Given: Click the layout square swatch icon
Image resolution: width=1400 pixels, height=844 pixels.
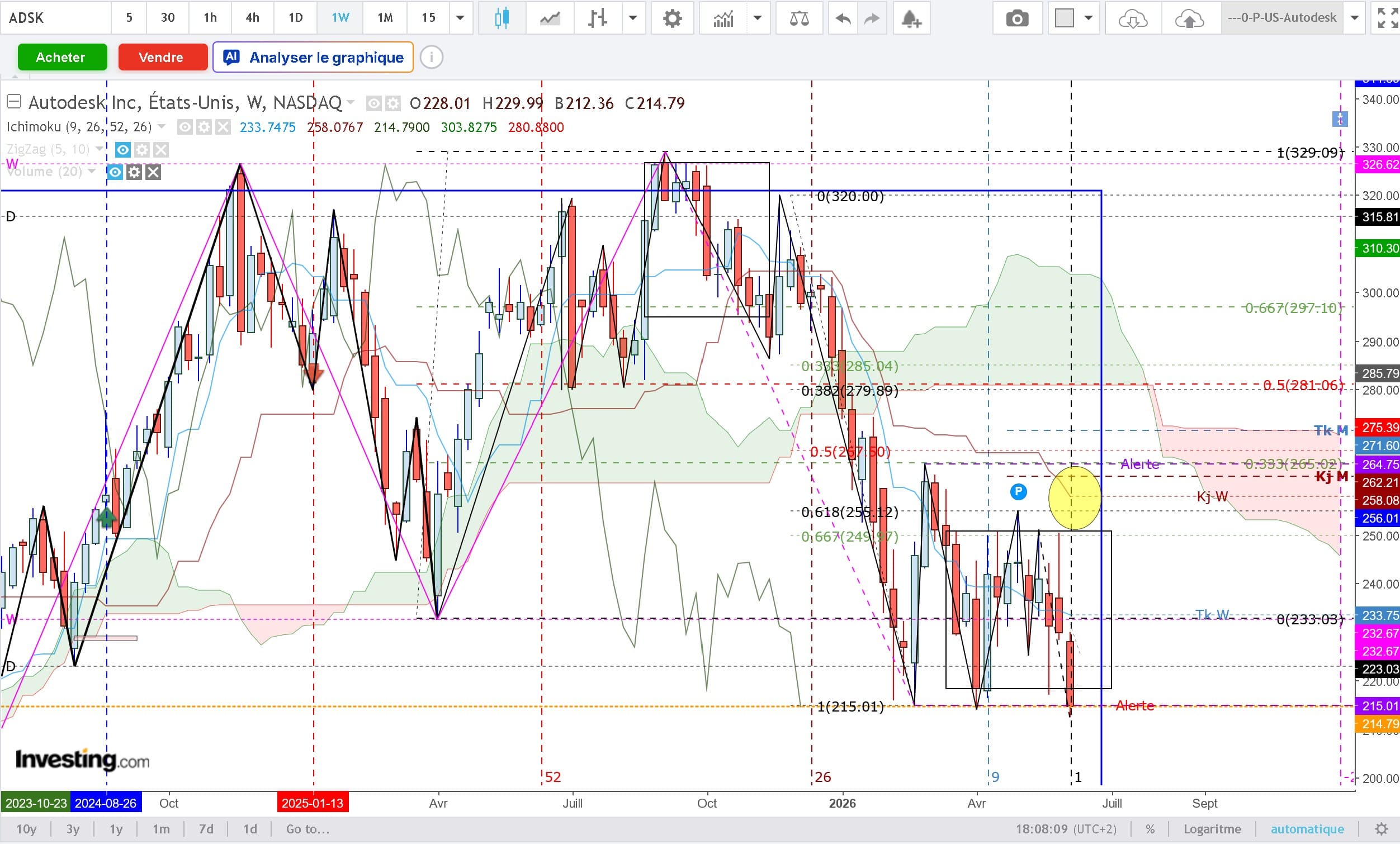Looking at the screenshot, I should 1064,18.
